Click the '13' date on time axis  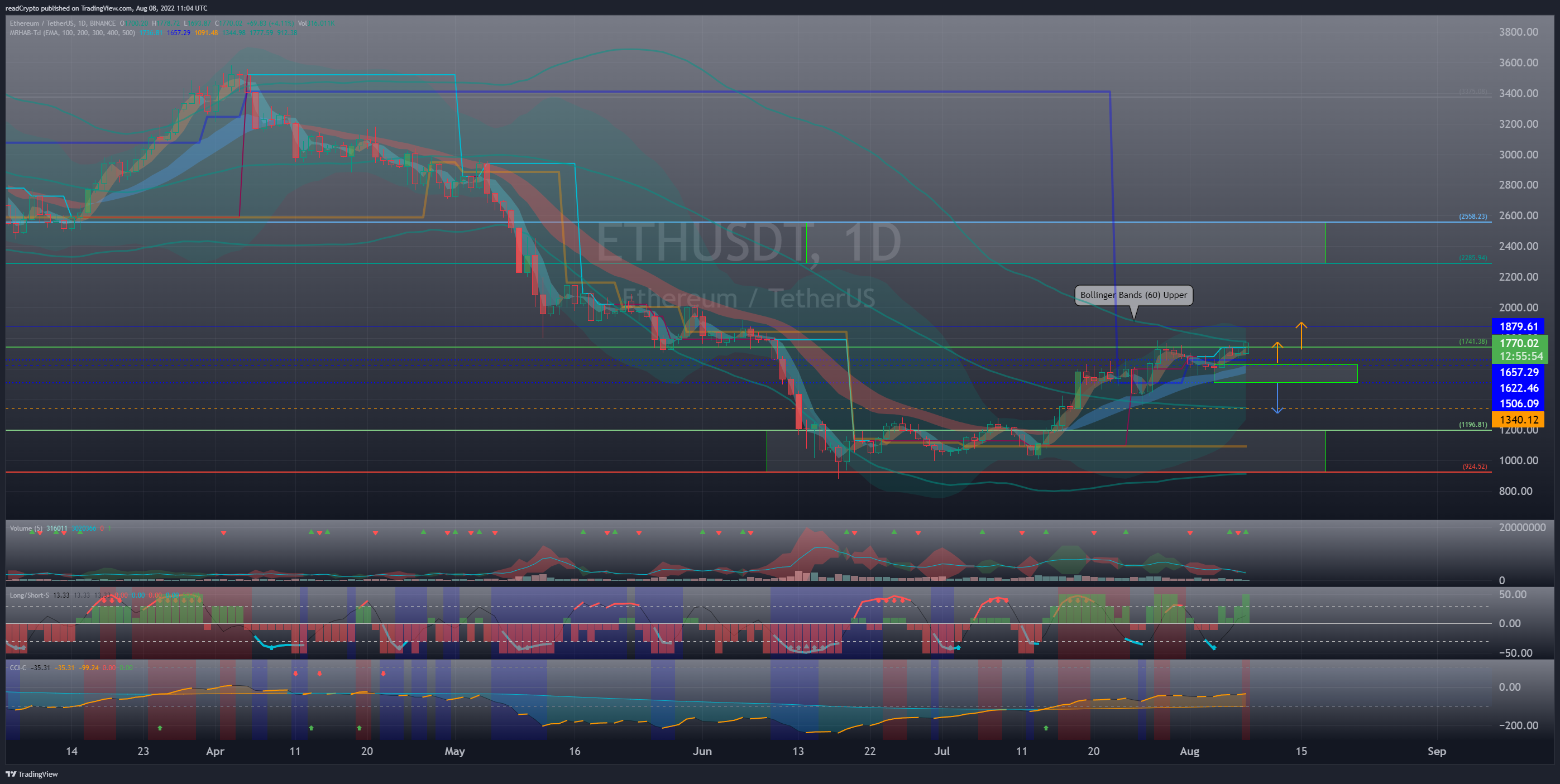point(798,751)
